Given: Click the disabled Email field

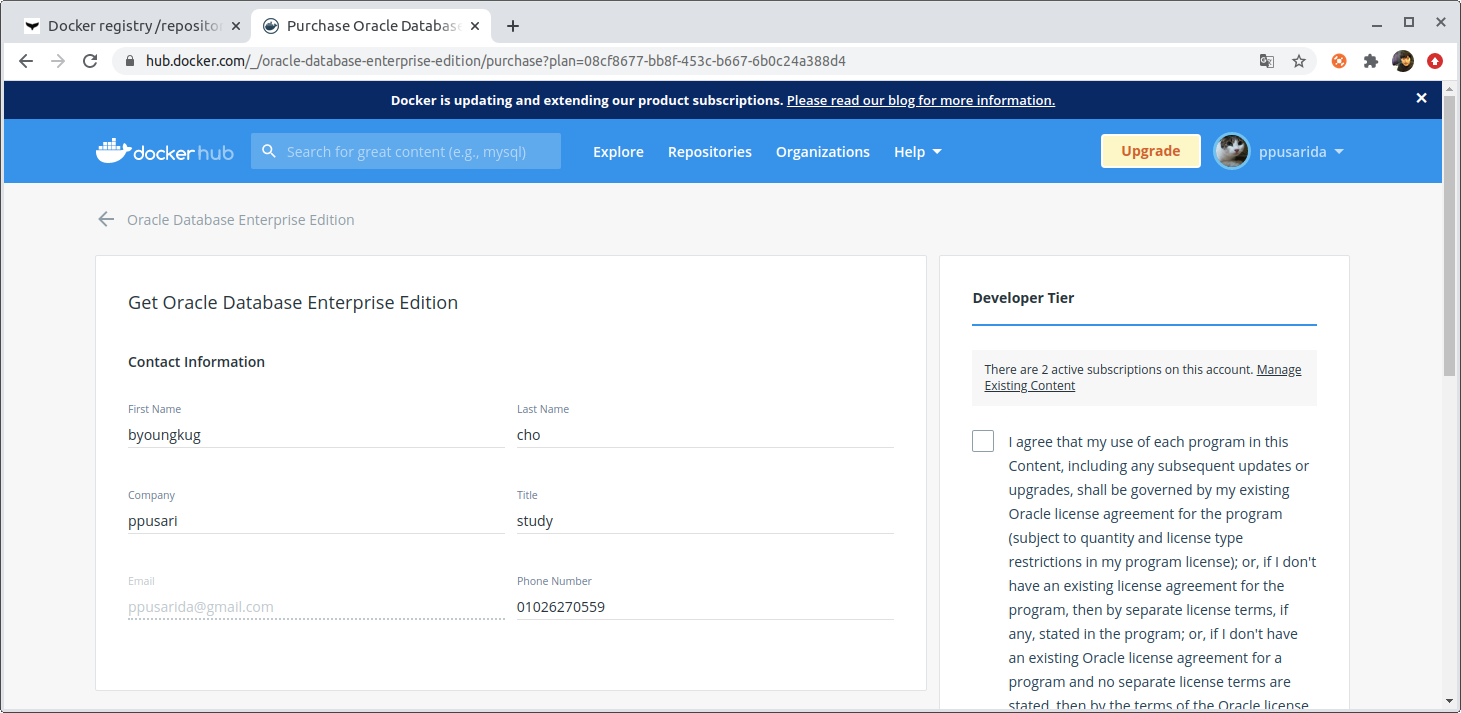Looking at the screenshot, I should click(x=316, y=607).
